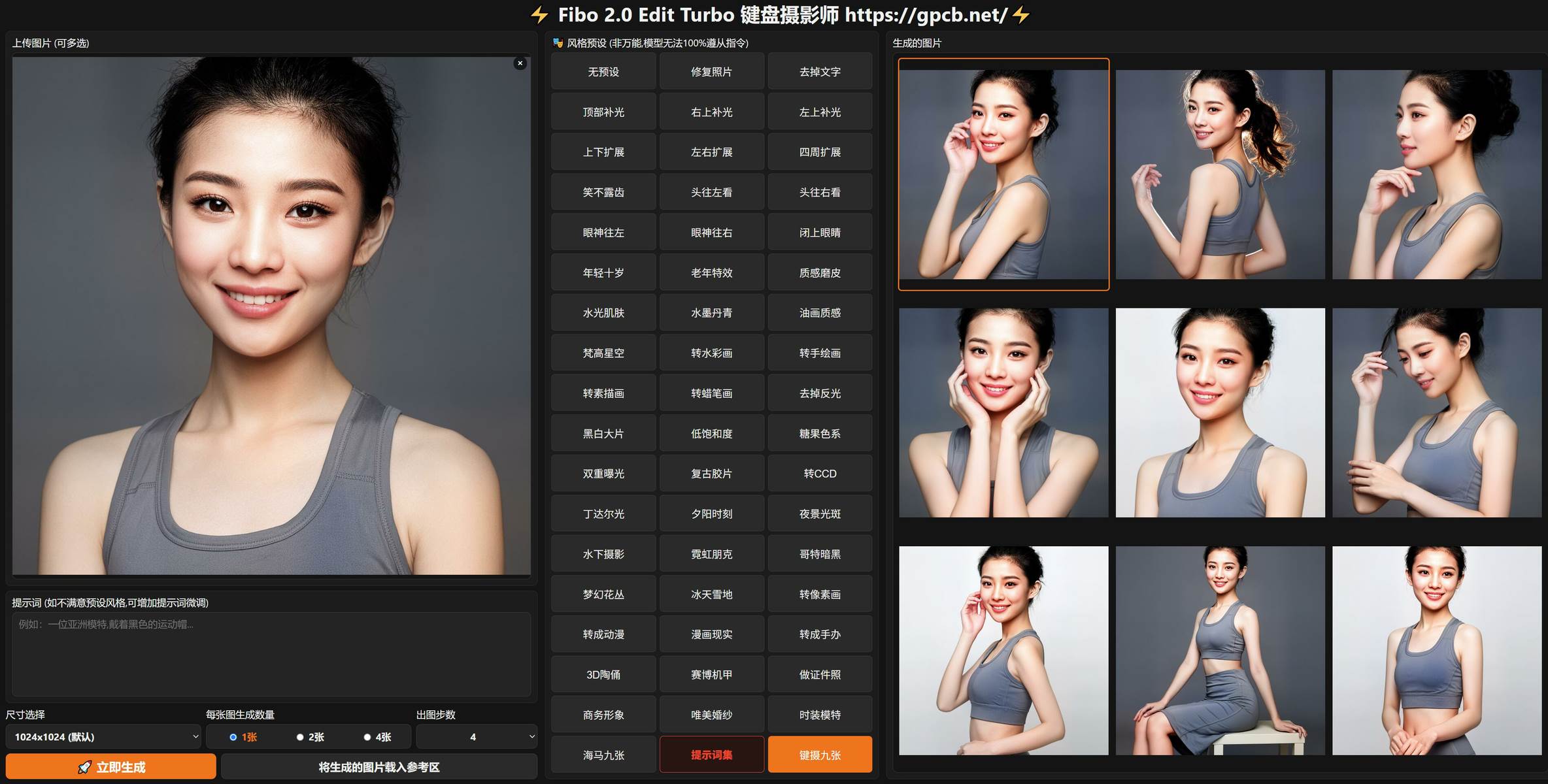
Task: Select the 转CCD preset
Action: pos(820,474)
